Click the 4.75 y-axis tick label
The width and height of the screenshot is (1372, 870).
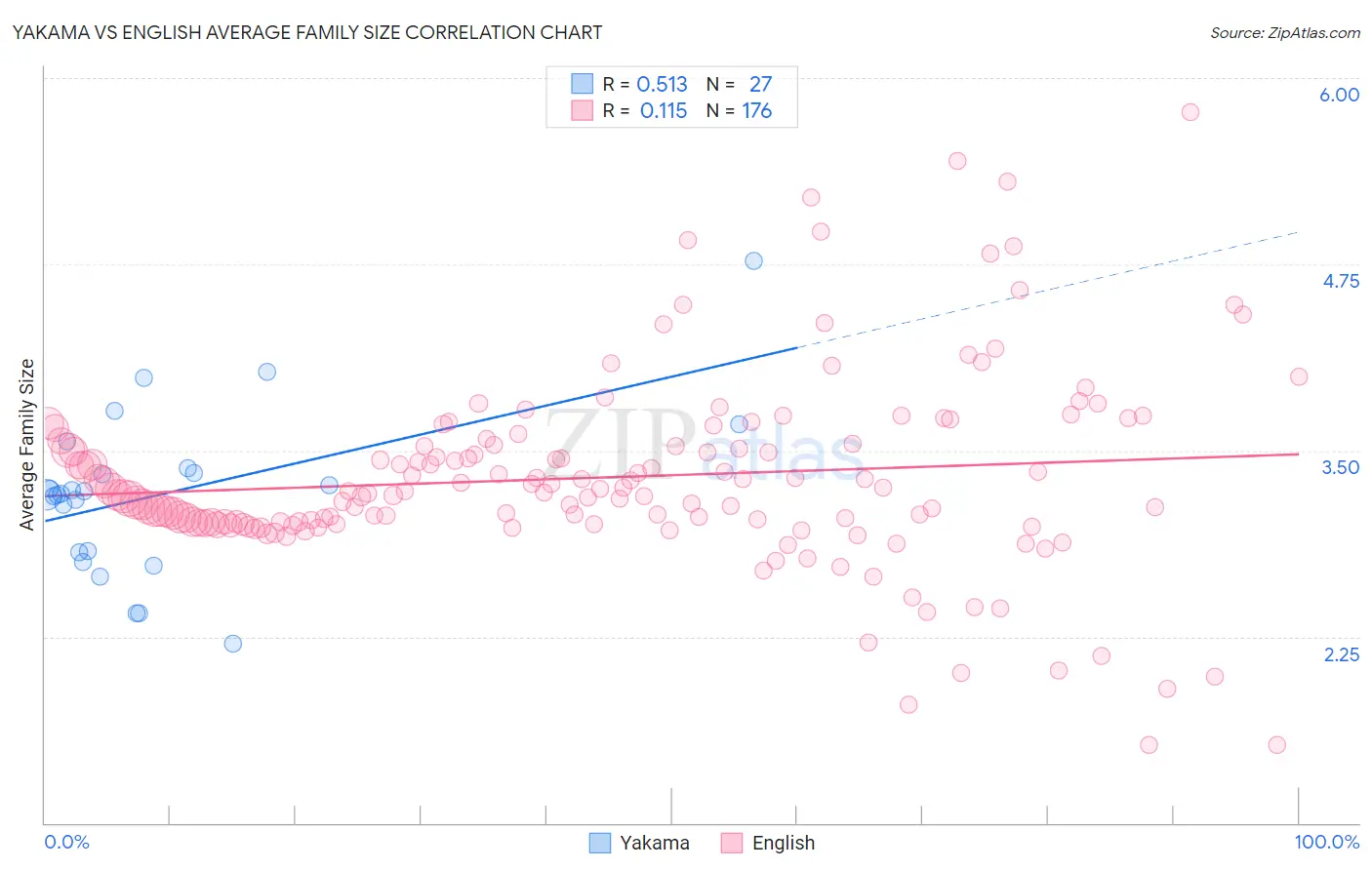[x=1341, y=281]
